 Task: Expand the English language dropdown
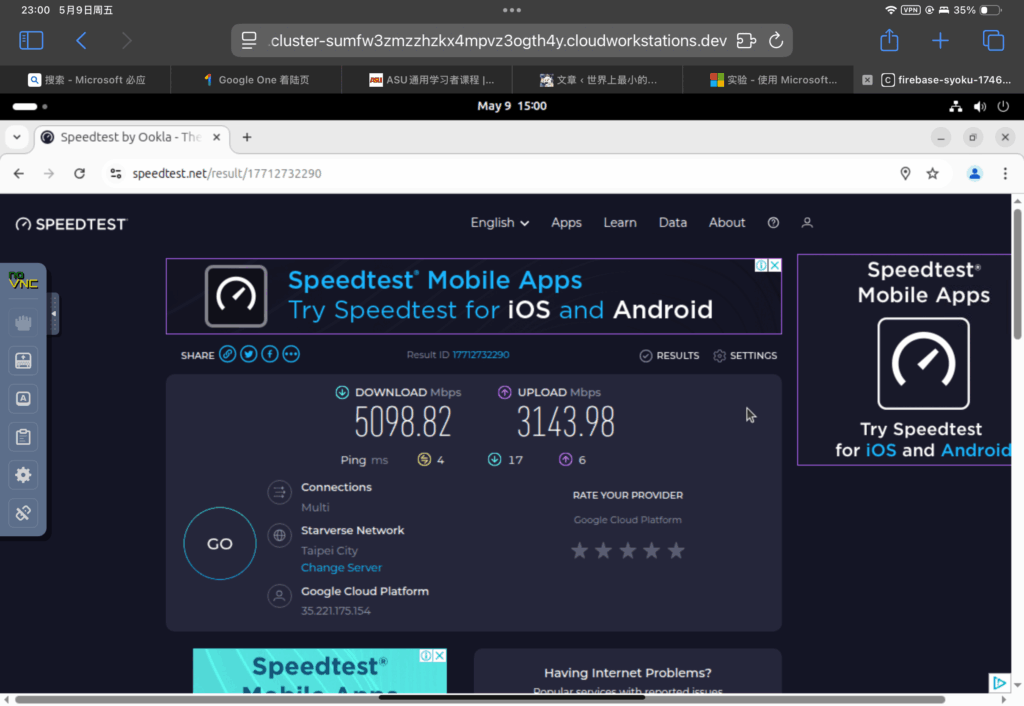[500, 223]
